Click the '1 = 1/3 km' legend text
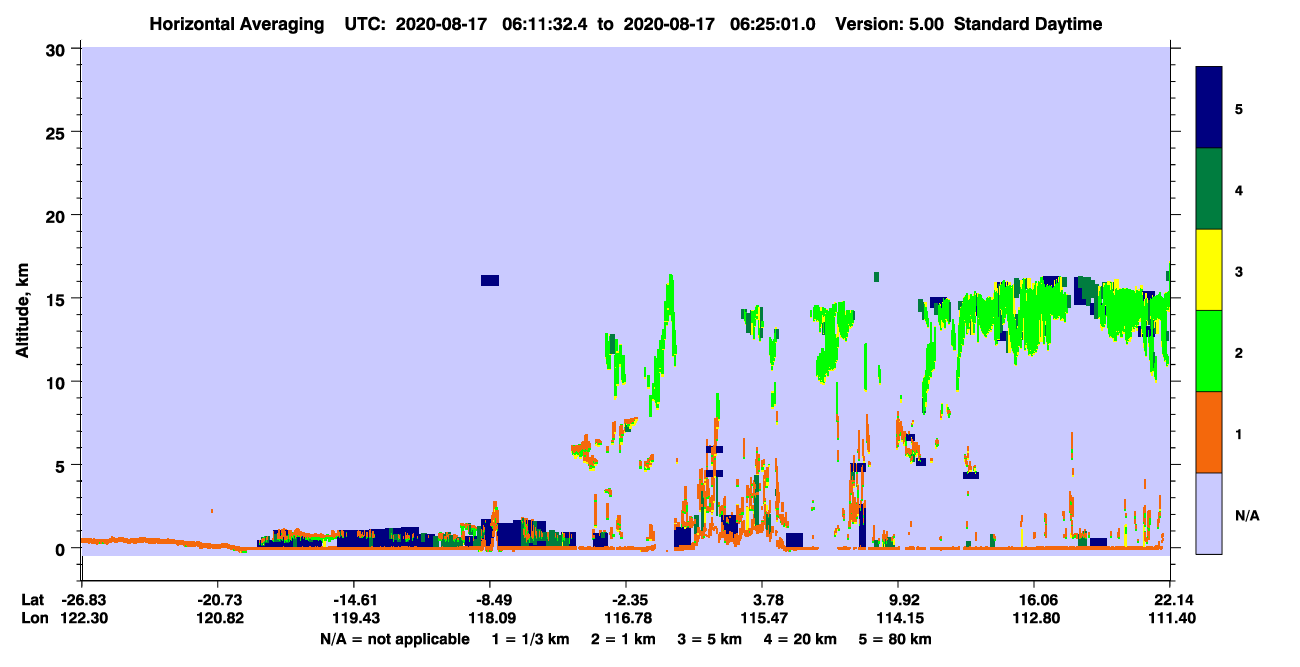Image resolution: width=1300 pixels, height=667 pixels. (x=530, y=639)
